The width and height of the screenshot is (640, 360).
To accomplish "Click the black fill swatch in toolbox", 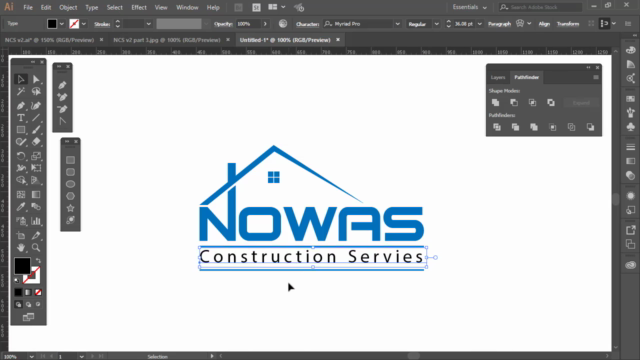I will pos(22,266).
